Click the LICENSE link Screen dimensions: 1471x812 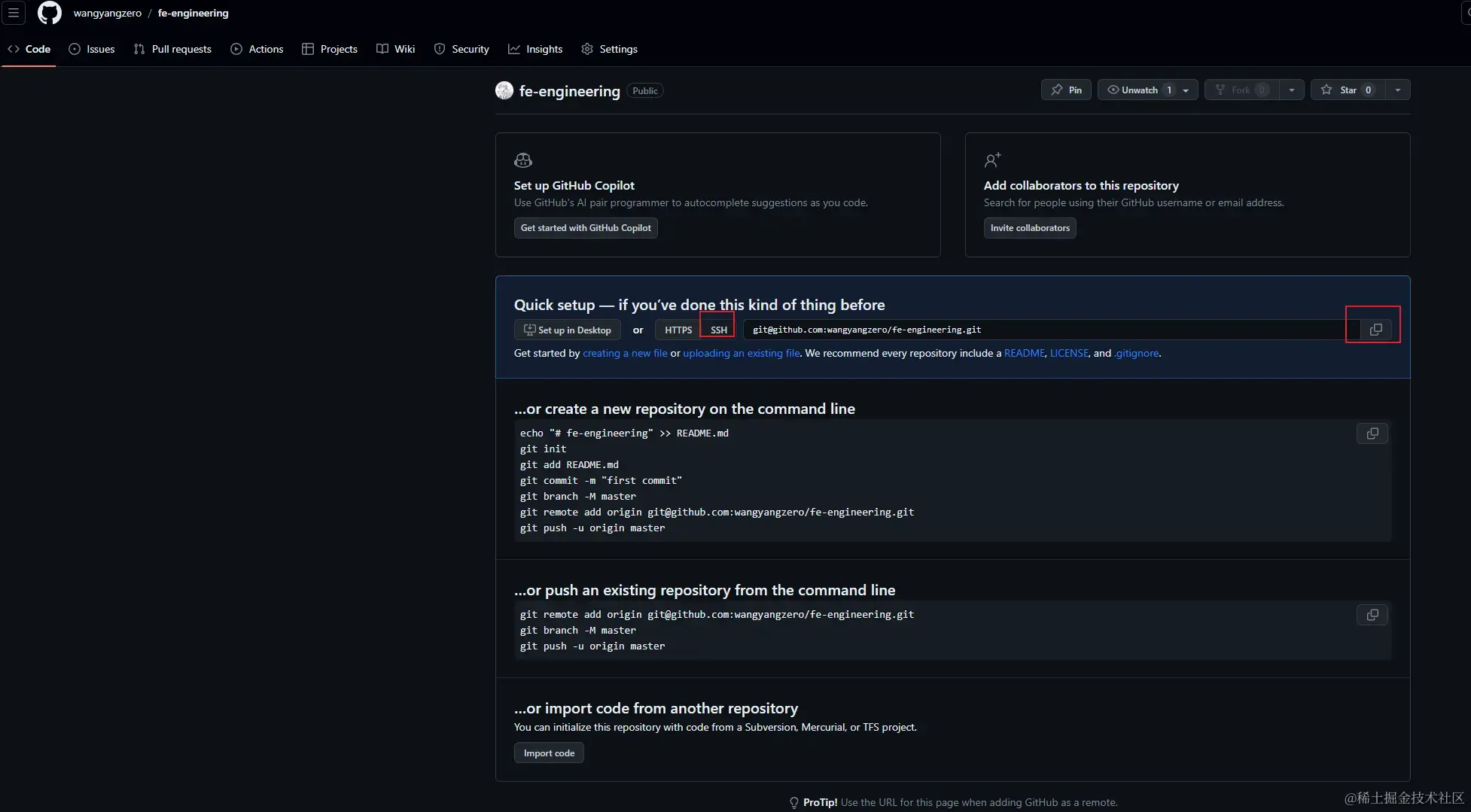tap(1069, 353)
